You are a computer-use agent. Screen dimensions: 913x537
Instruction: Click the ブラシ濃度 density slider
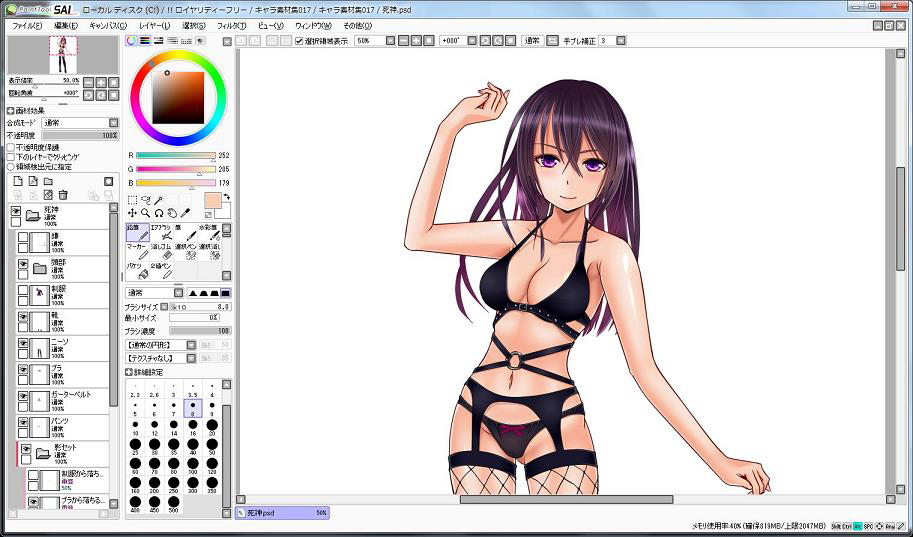[x=200, y=330]
